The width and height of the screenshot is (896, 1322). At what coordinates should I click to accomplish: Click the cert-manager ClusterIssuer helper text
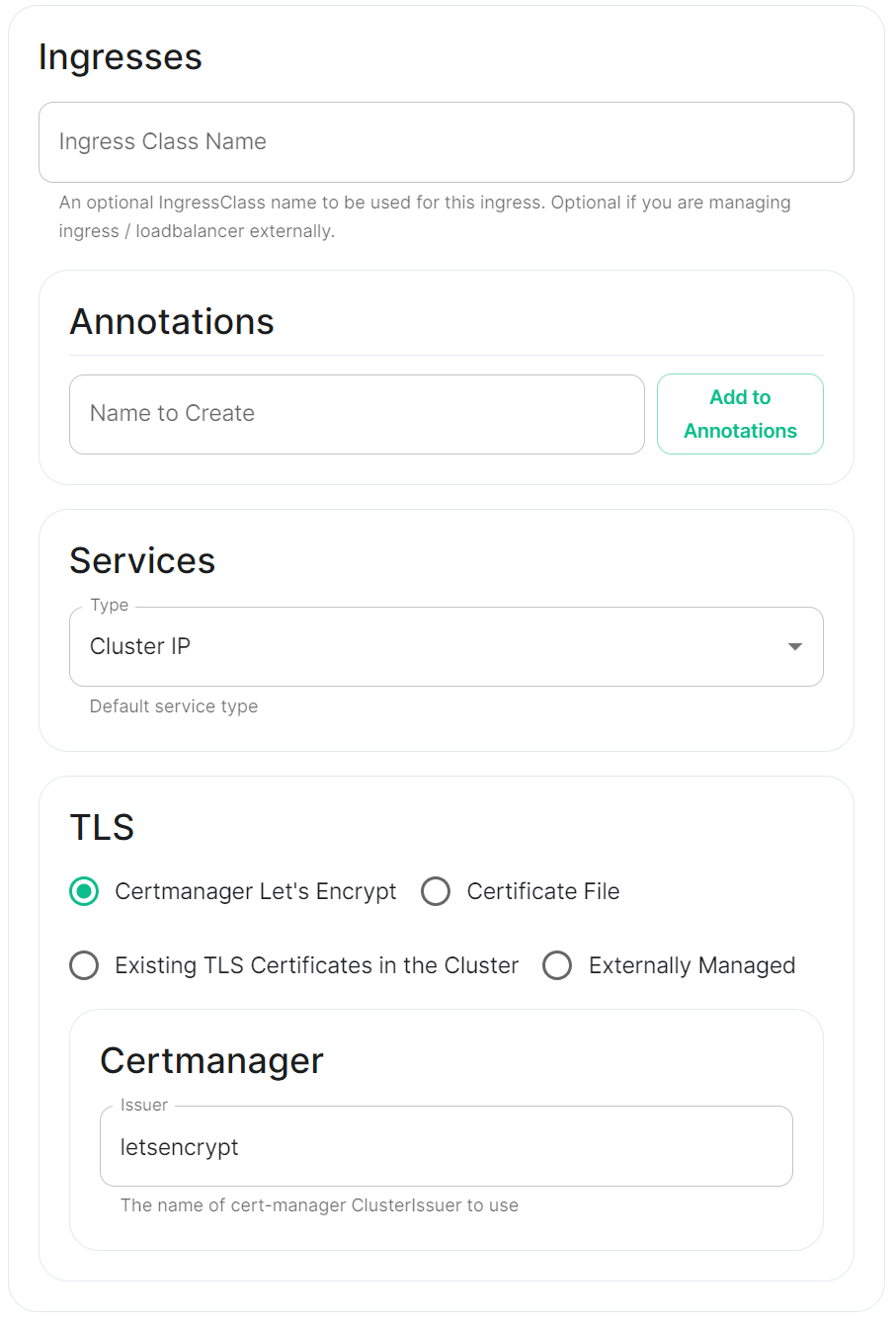319,1205
